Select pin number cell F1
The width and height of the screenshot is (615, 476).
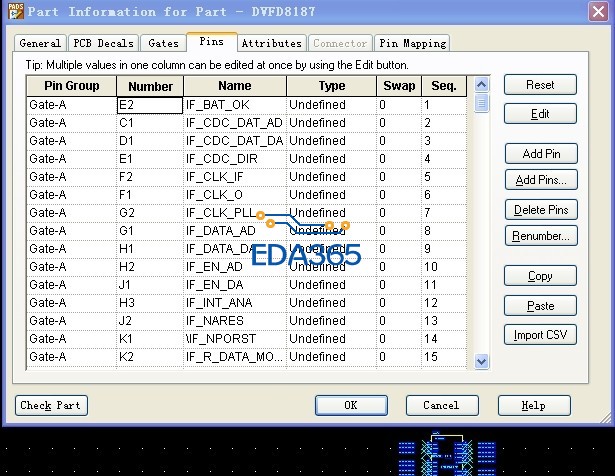[x=150, y=195]
